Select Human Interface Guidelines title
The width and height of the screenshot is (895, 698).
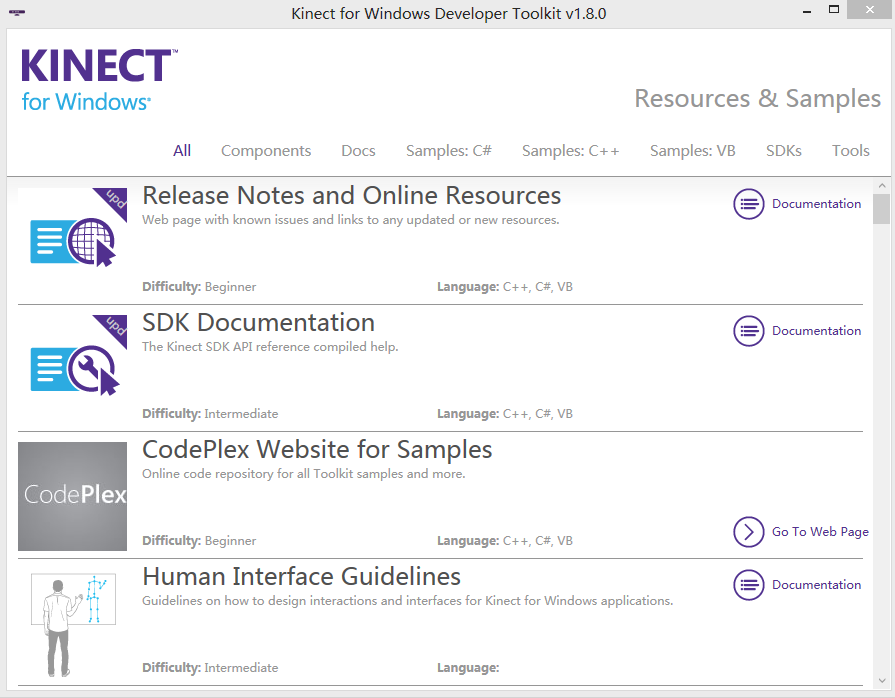coord(301,577)
